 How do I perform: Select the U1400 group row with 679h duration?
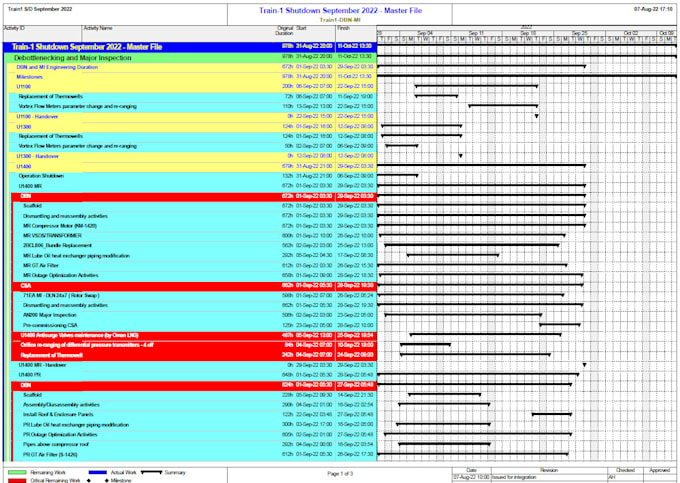click(x=192, y=166)
